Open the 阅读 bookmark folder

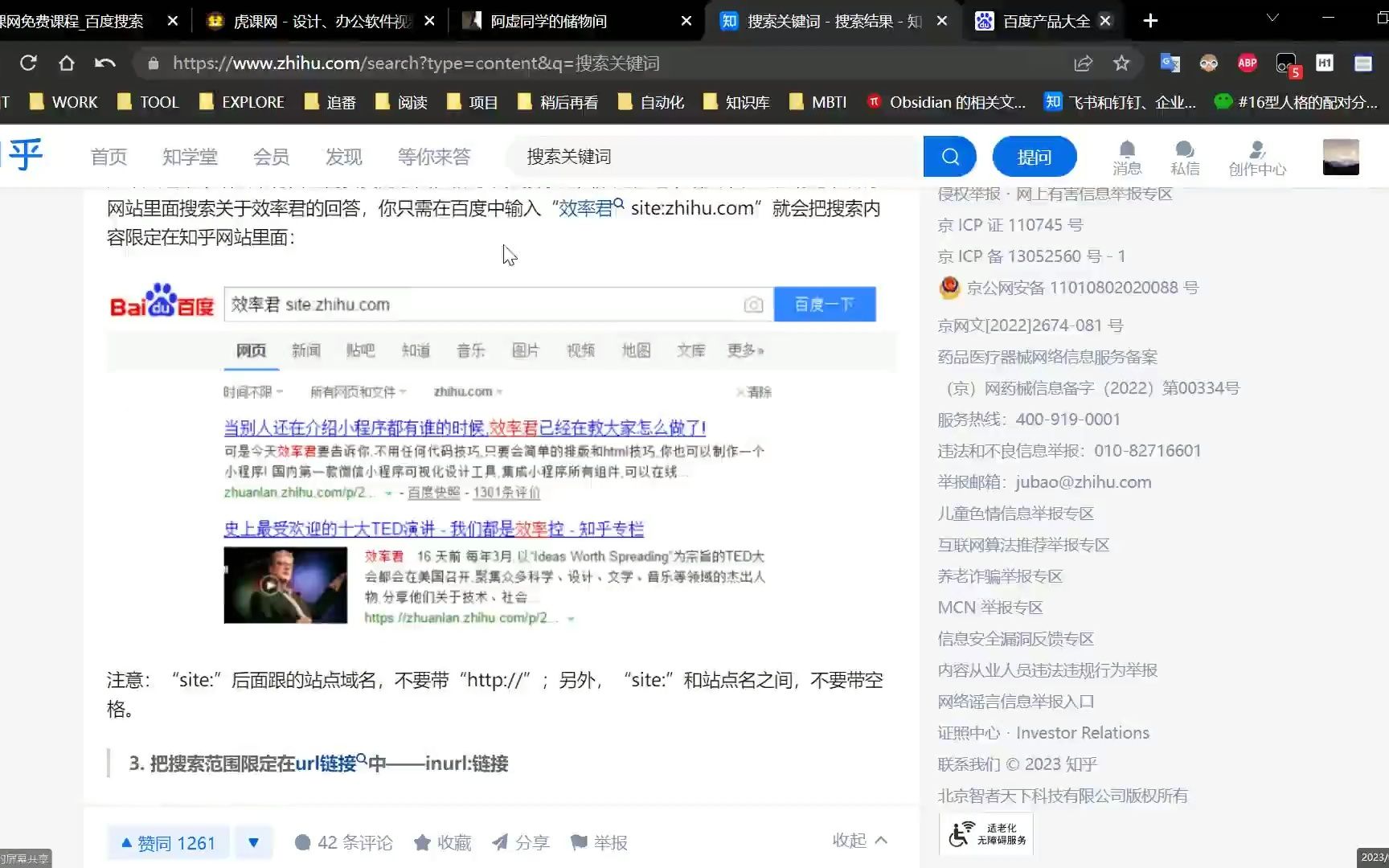(401, 102)
